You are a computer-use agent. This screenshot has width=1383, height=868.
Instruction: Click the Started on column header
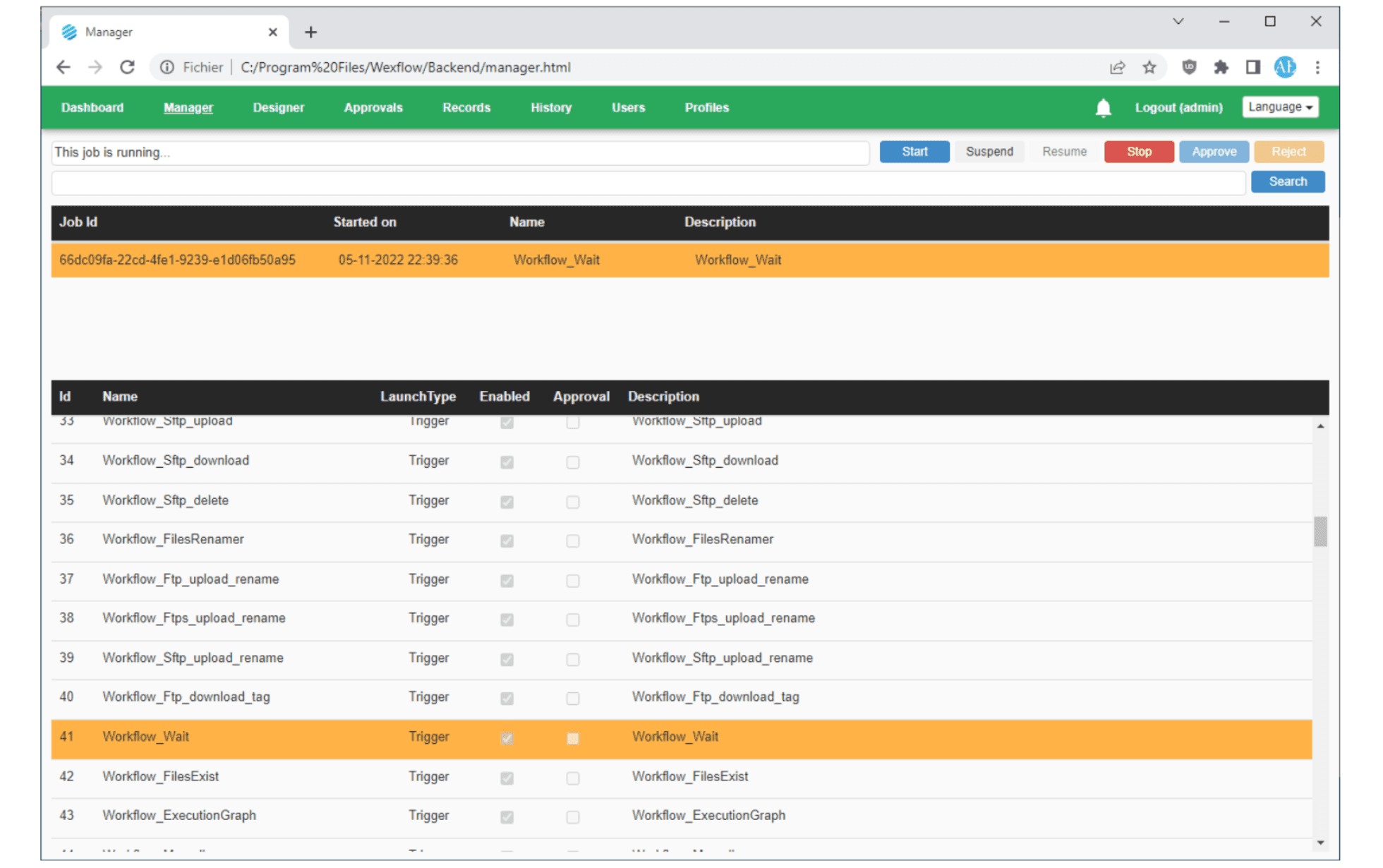tap(365, 222)
